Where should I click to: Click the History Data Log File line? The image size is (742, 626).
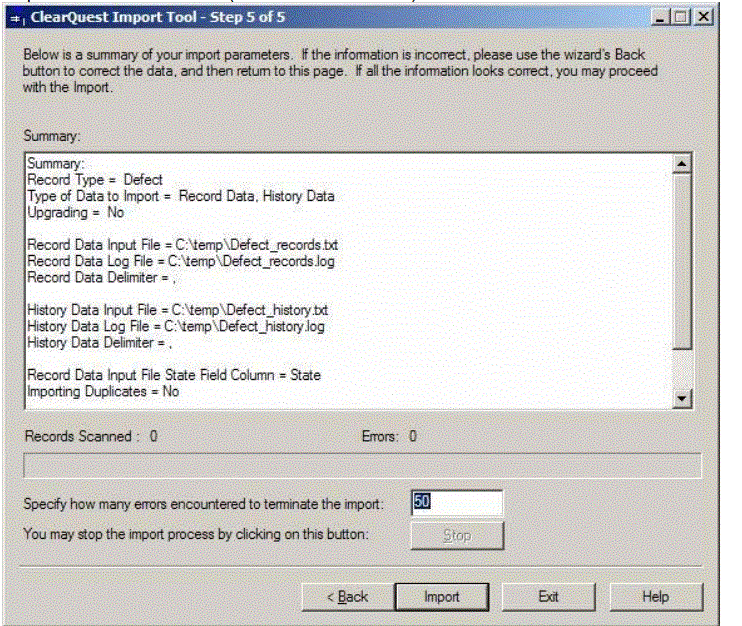175,327
